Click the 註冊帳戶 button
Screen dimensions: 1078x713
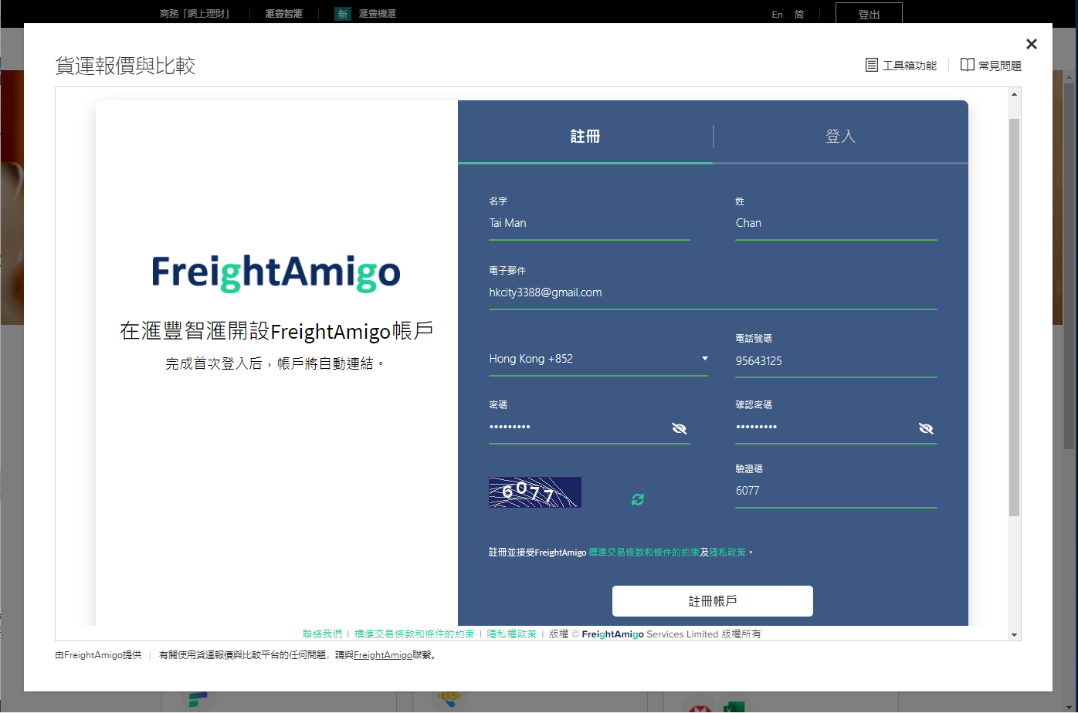click(x=712, y=601)
